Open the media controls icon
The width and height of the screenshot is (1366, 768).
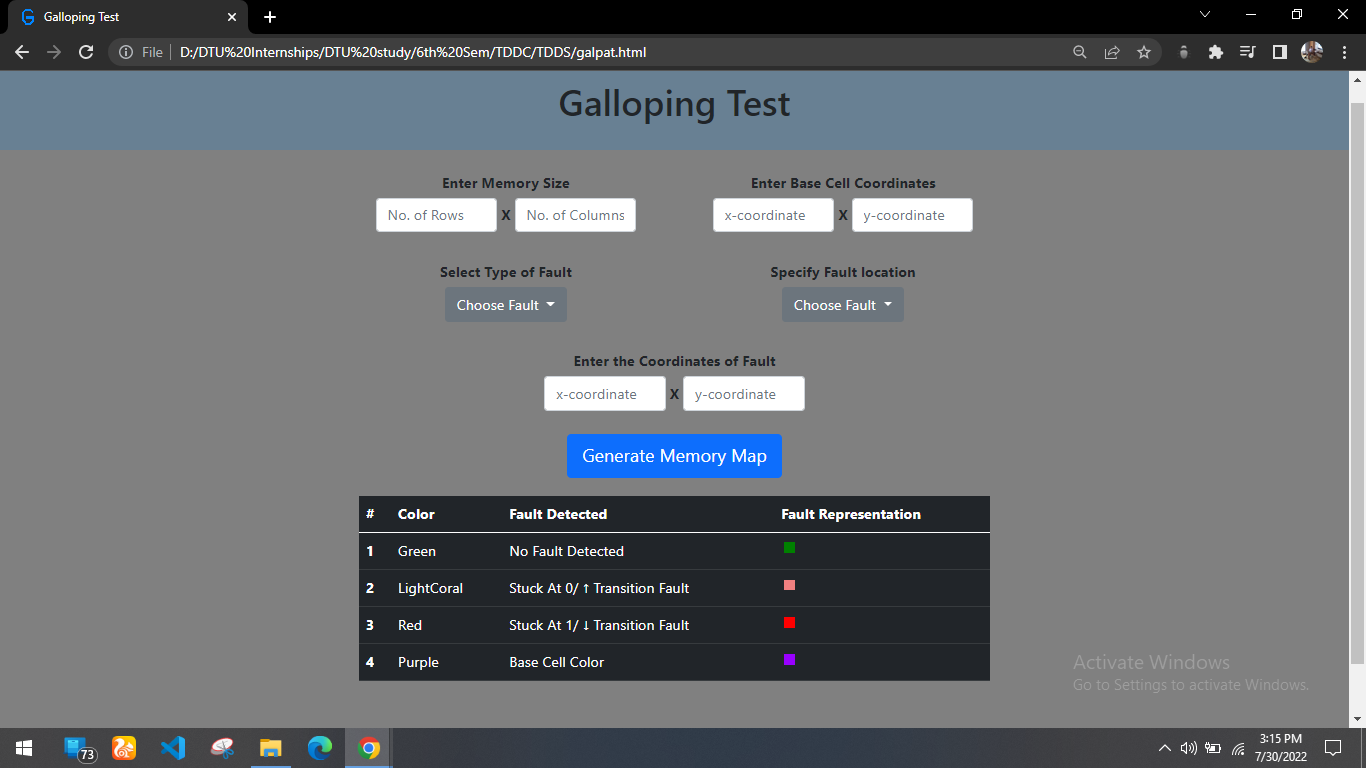pos(1247,51)
